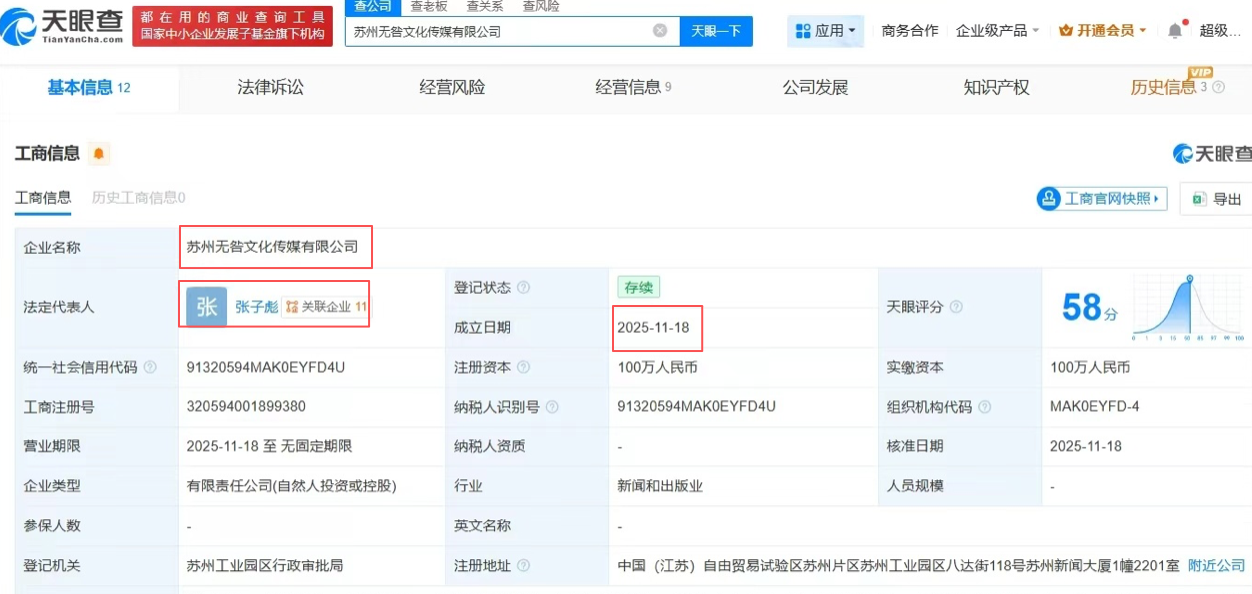Click the 注册资本 value 100万人民币
The height and width of the screenshot is (594, 1252).
click(657, 367)
